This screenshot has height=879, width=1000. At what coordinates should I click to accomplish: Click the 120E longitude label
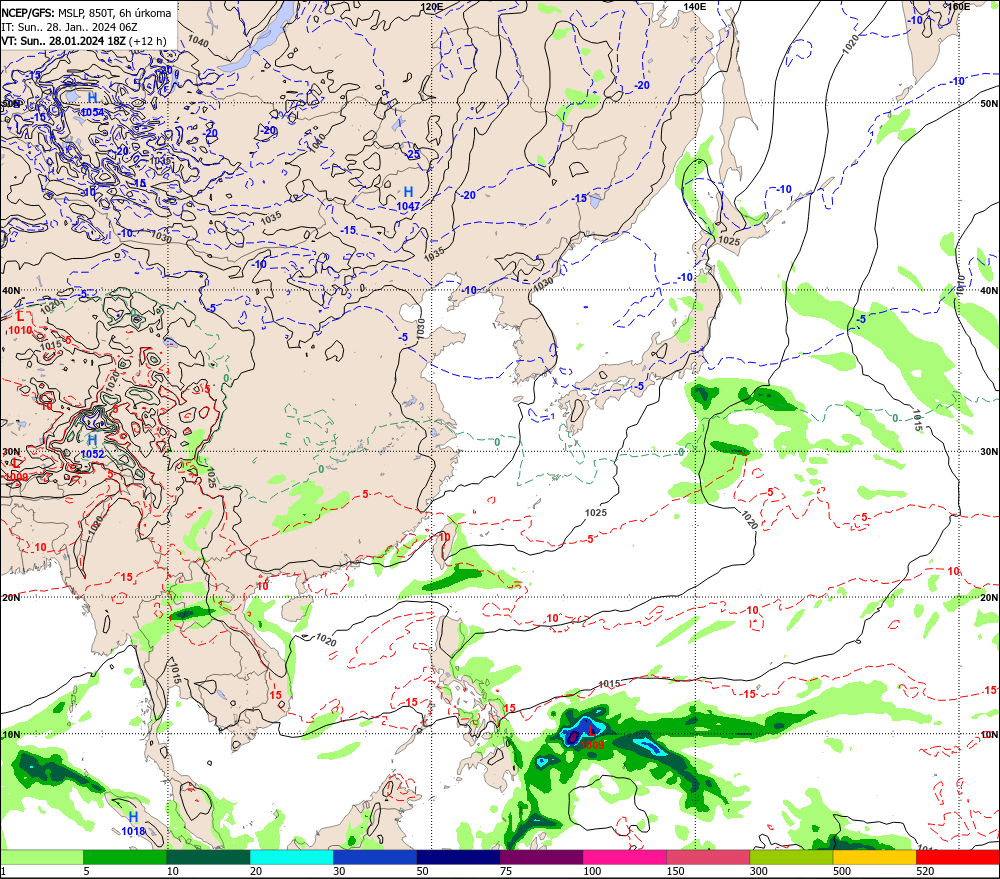pyautogui.click(x=432, y=6)
